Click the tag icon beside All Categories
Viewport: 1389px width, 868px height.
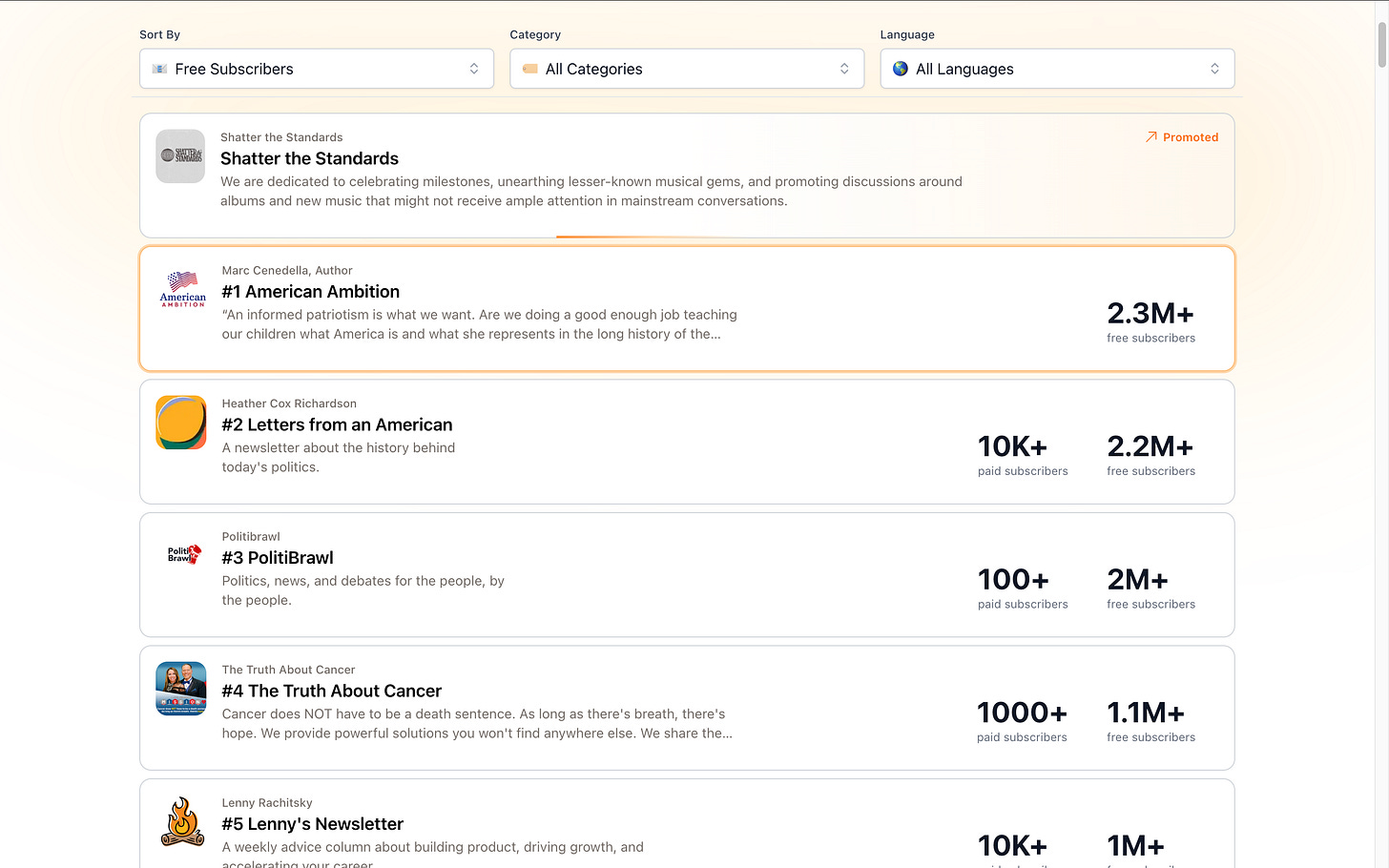530,69
